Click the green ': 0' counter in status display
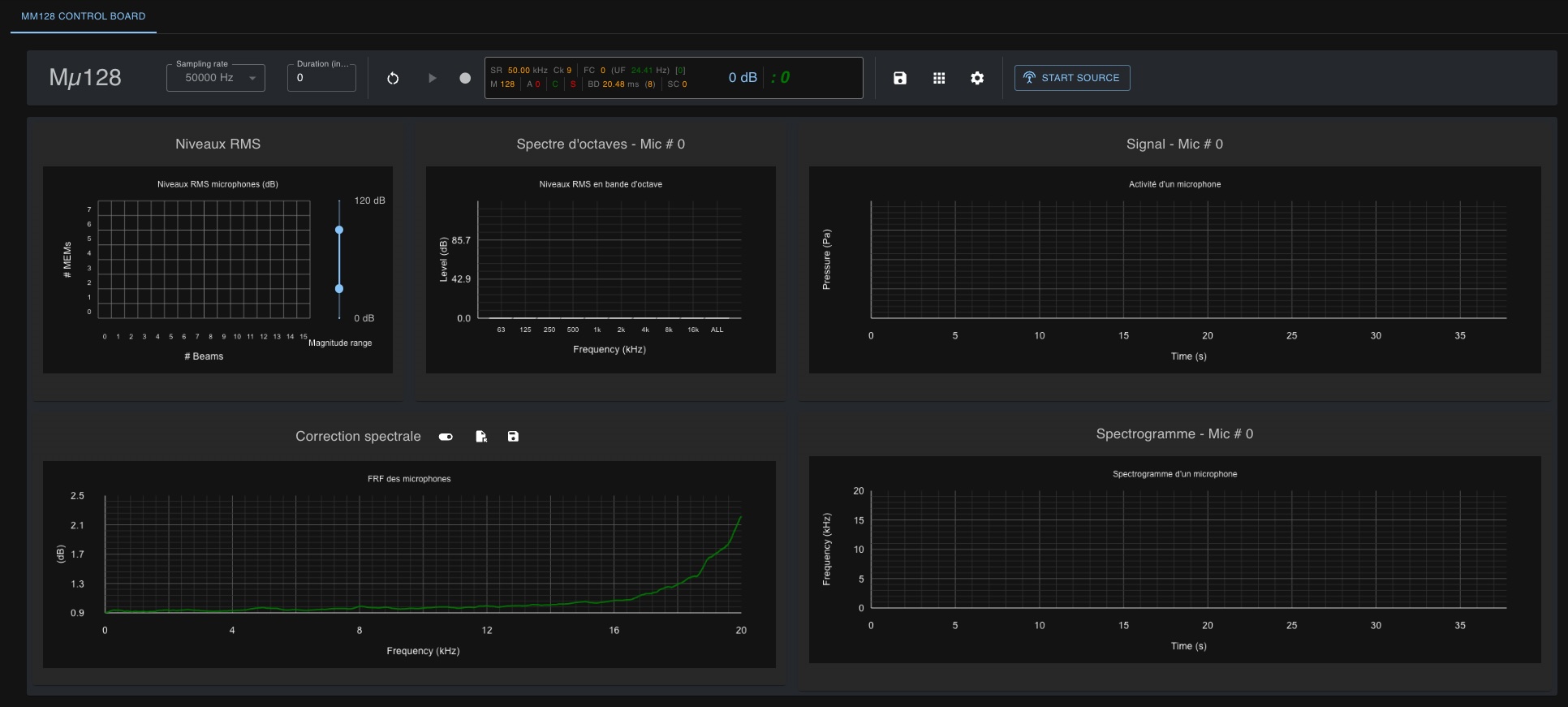1568x707 pixels. coord(780,77)
